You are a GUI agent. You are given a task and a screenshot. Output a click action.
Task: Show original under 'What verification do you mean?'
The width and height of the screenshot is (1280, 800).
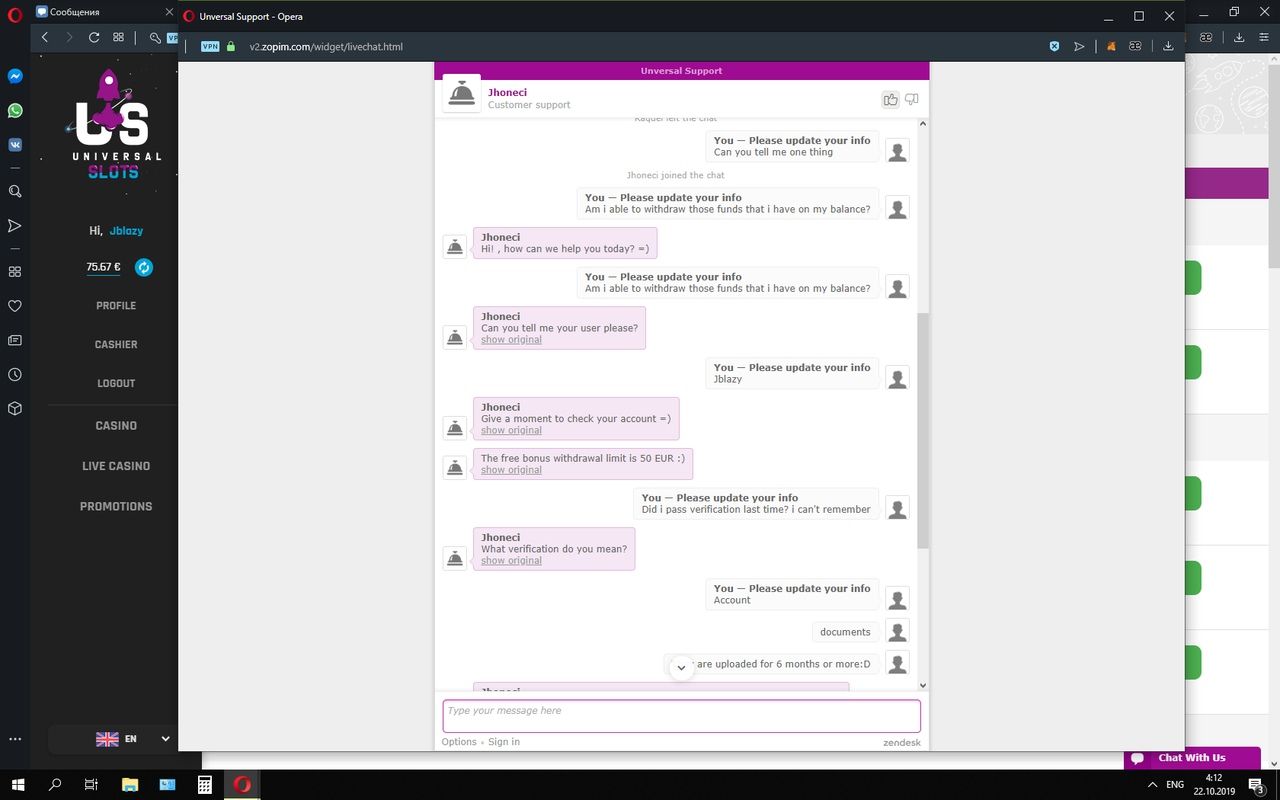(x=511, y=561)
